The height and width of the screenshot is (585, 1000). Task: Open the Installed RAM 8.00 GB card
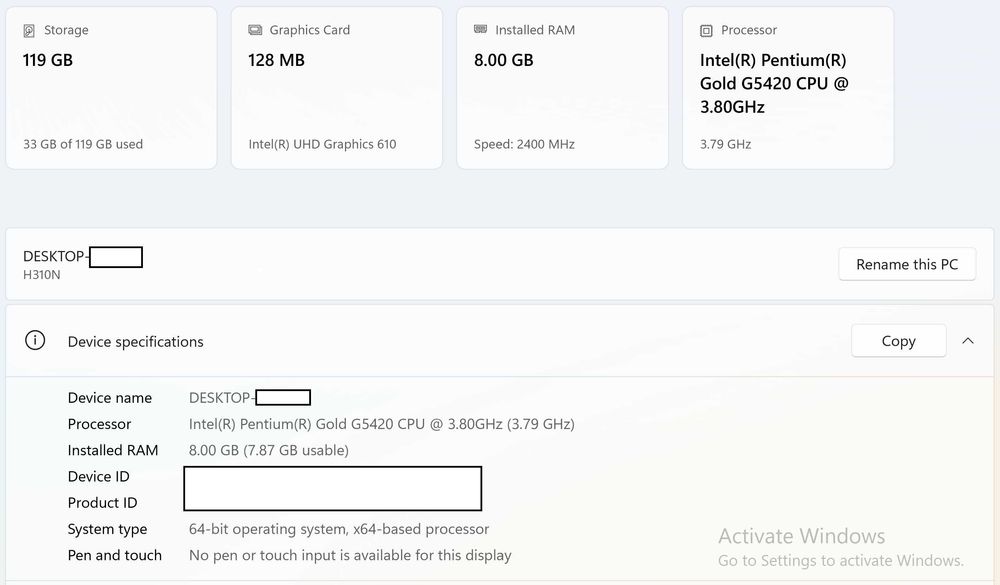(x=562, y=89)
